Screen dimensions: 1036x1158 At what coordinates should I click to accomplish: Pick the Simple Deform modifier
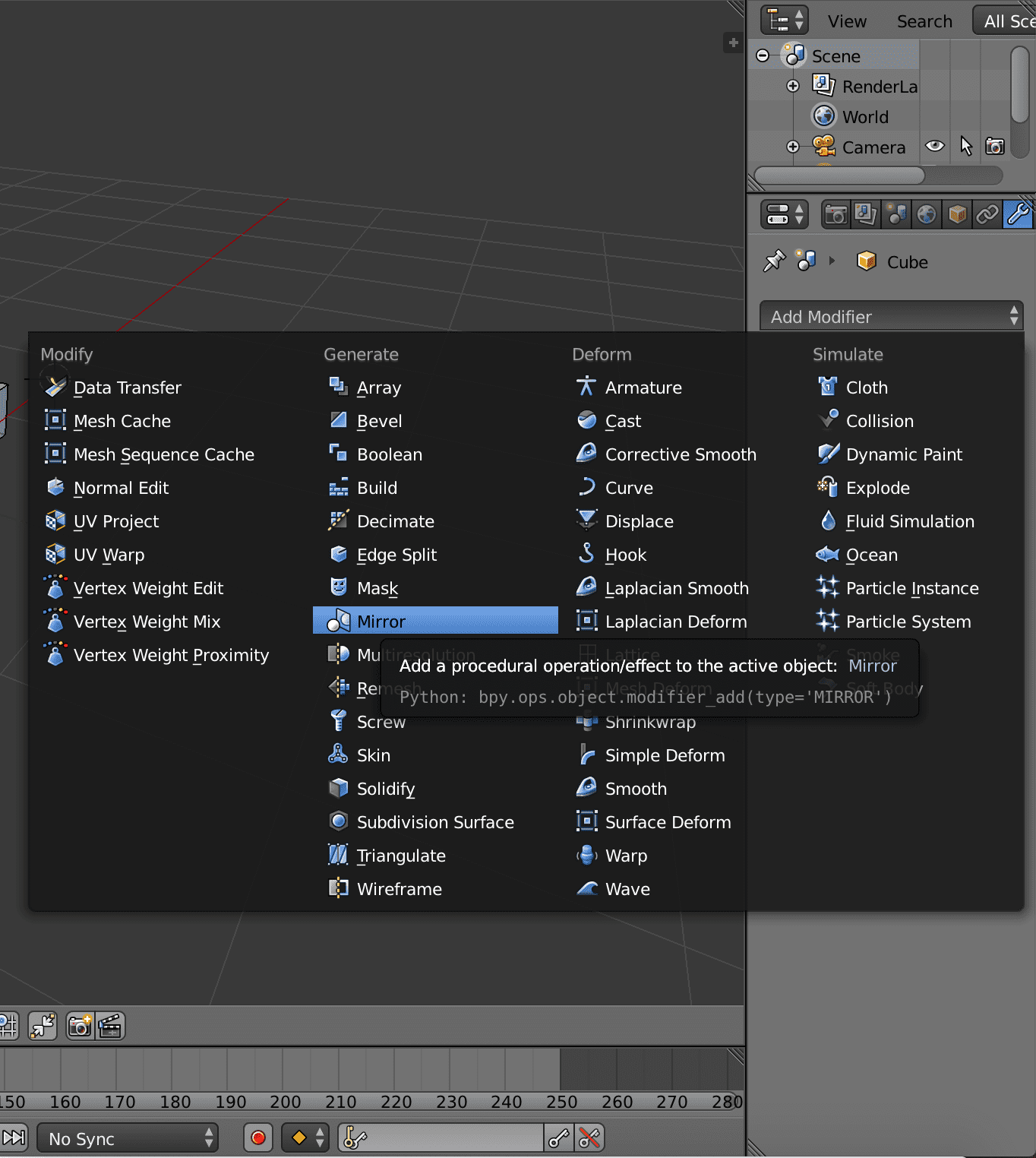click(681, 755)
